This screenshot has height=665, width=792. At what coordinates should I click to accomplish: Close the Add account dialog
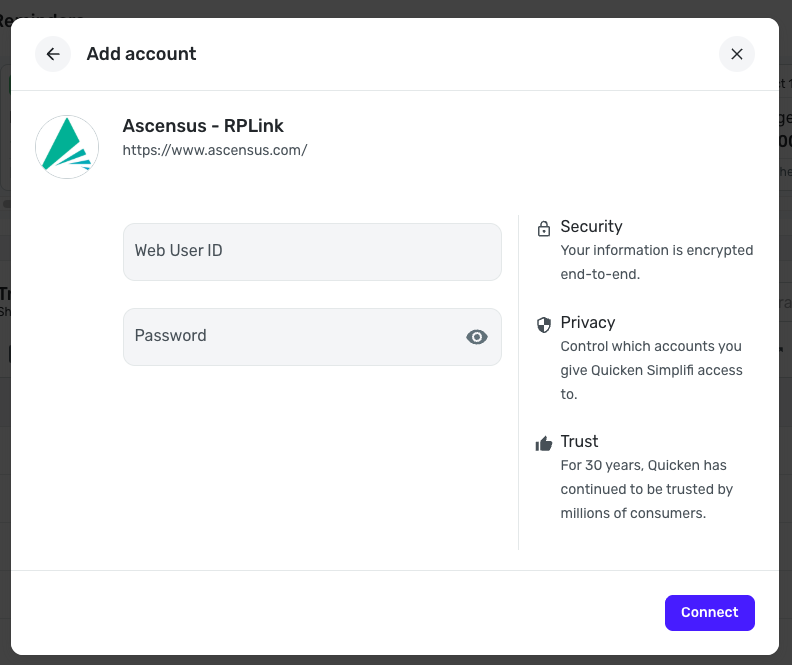pyautogui.click(x=737, y=54)
